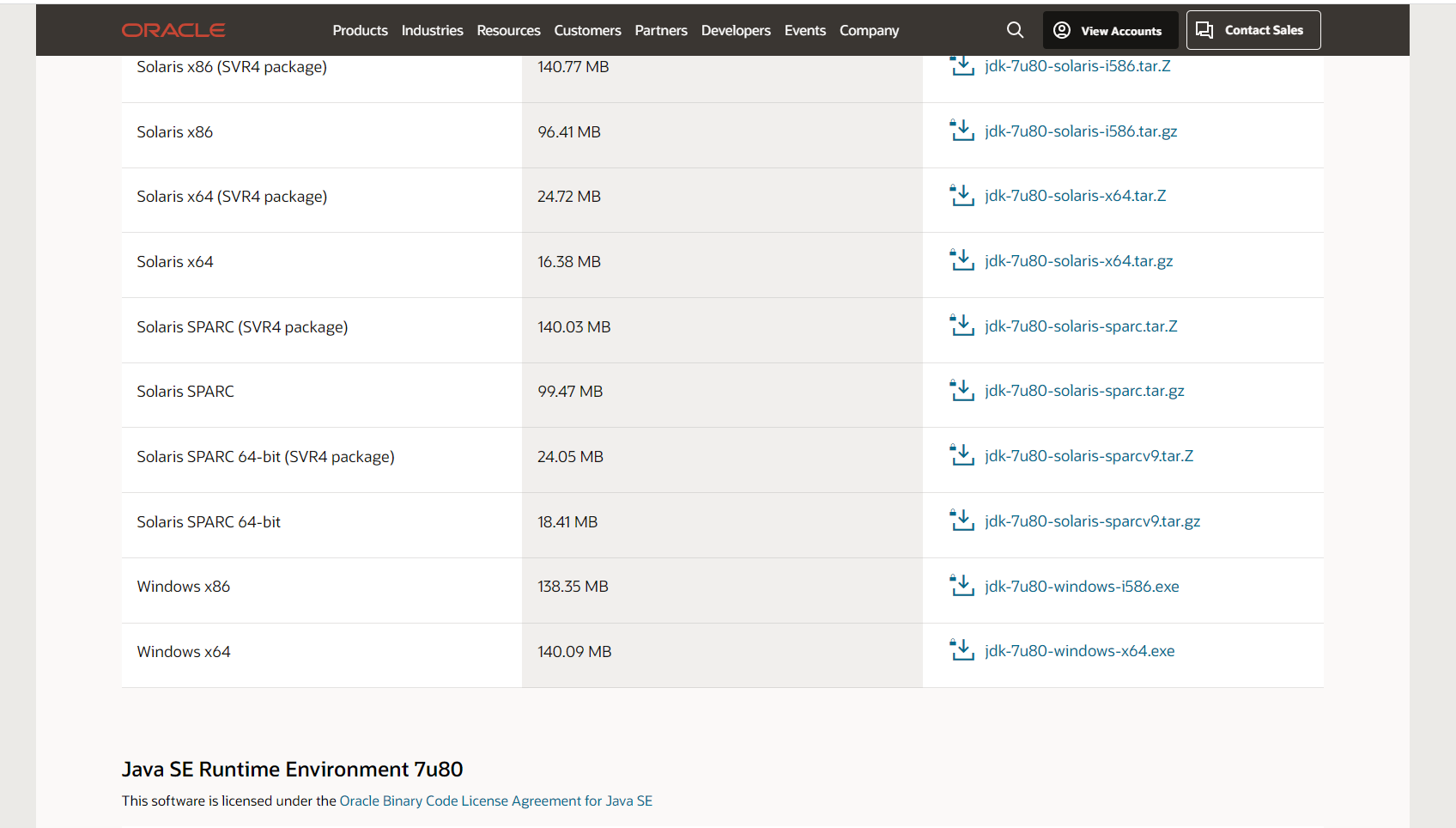Click download icon for jdk-7u80-windows-x64.exe
This screenshot has height=828, width=1456.
tap(962, 650)
